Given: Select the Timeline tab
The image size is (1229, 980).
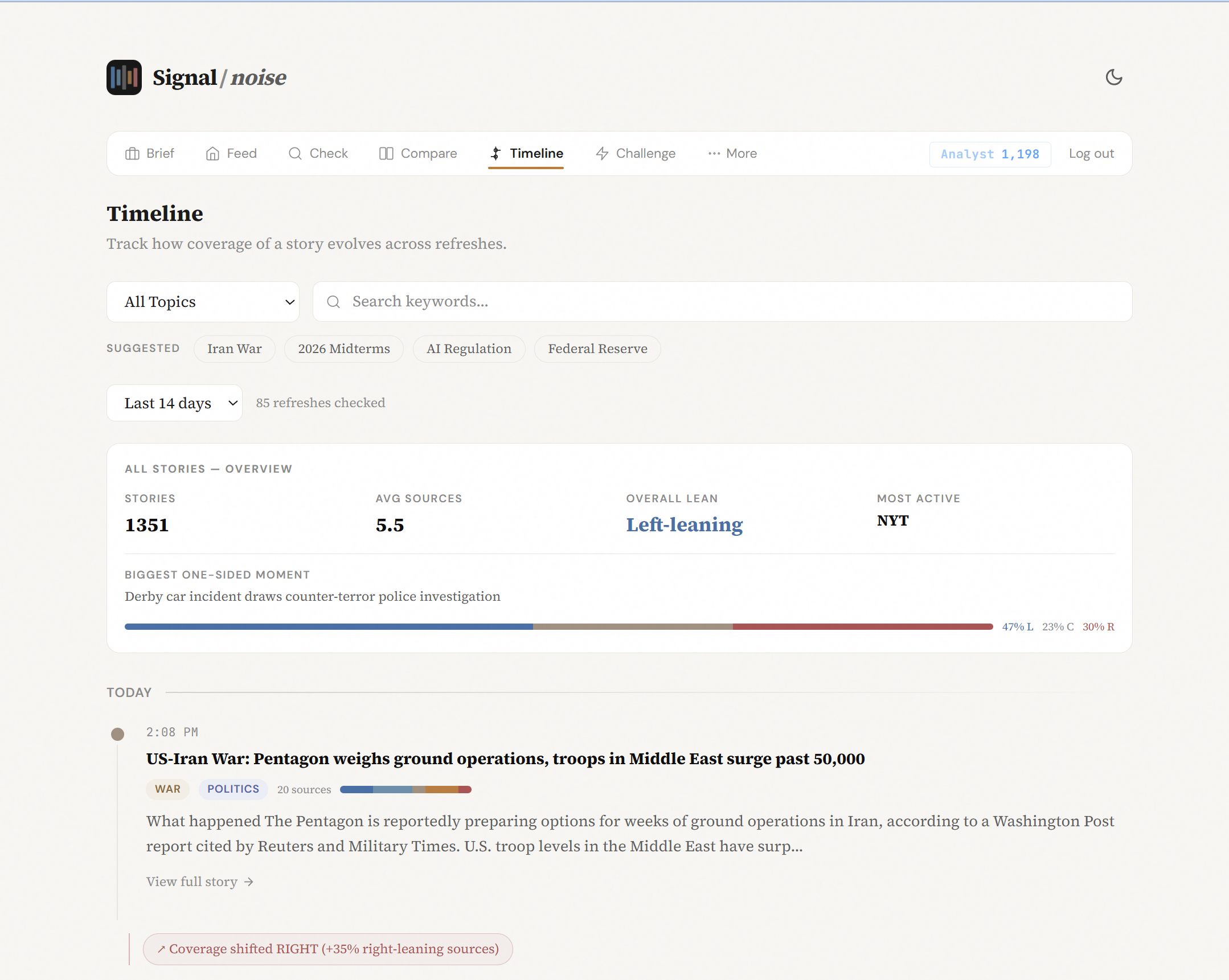Looking at the screenshot, I should click(x=526, y=153).
